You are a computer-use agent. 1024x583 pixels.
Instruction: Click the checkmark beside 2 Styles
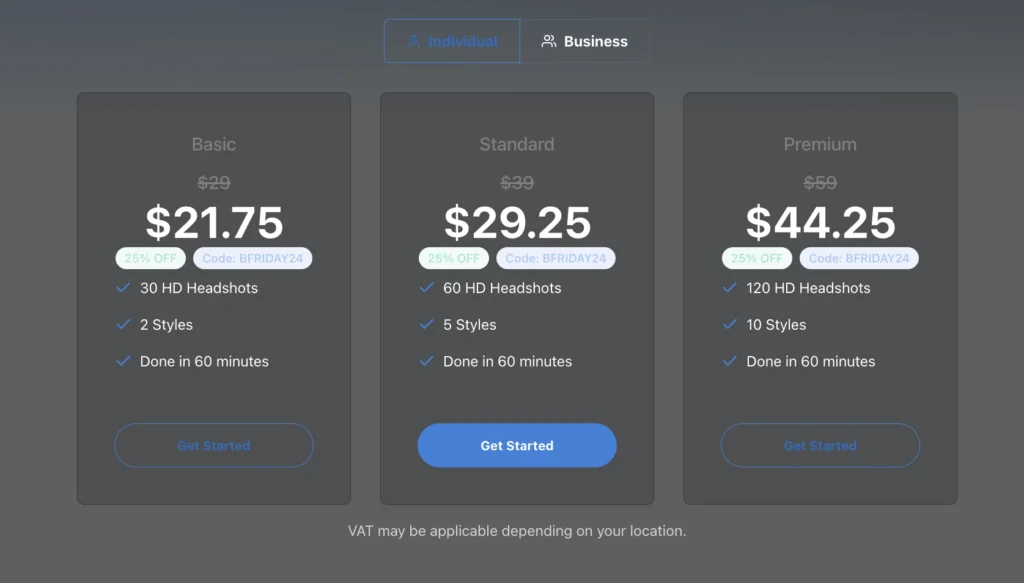(x=123, y=325)
